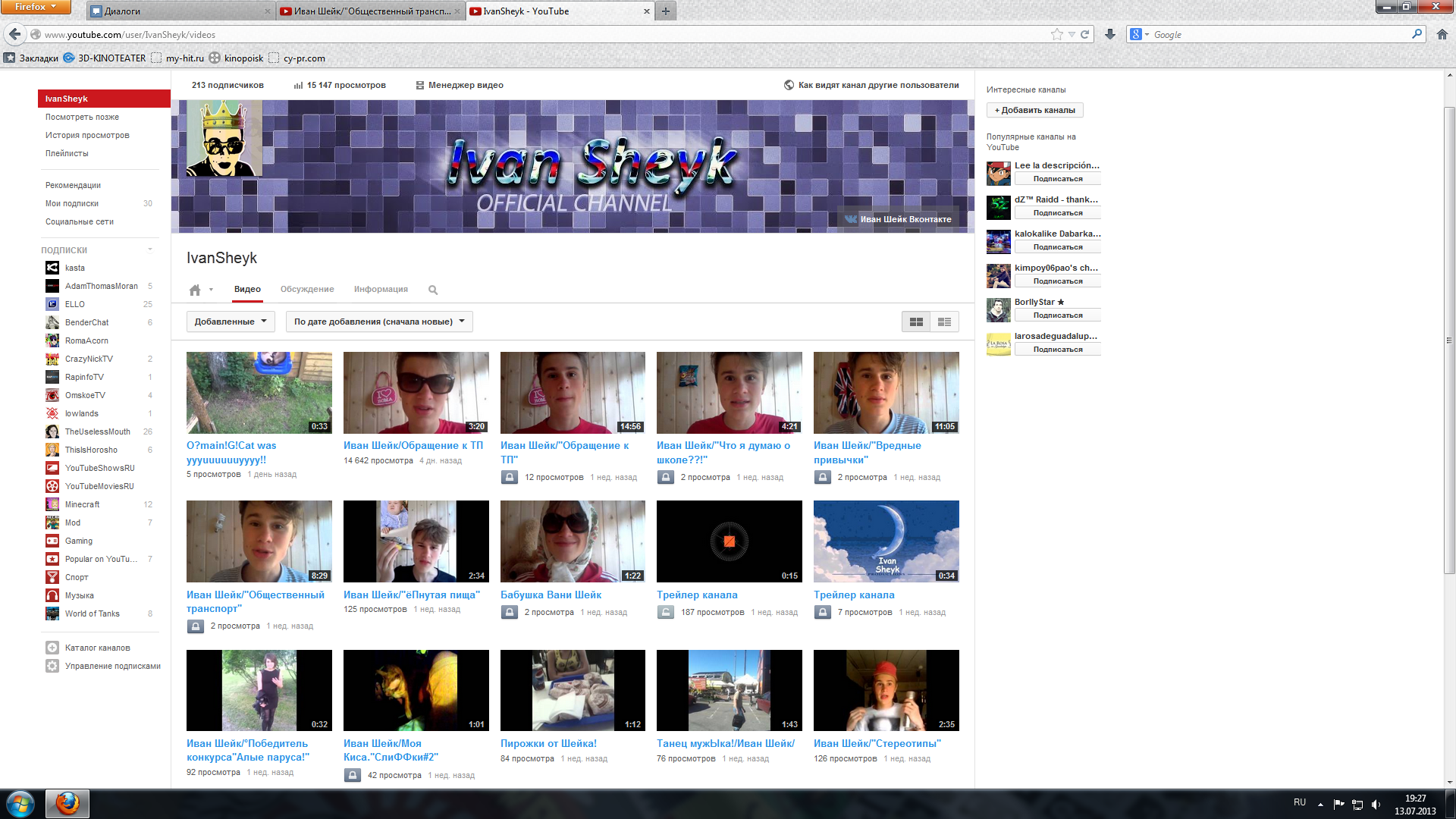The height and width of the screenshot is (819, 1456).
Task: Click the search magnifier in Google box
Action: 1417,34
